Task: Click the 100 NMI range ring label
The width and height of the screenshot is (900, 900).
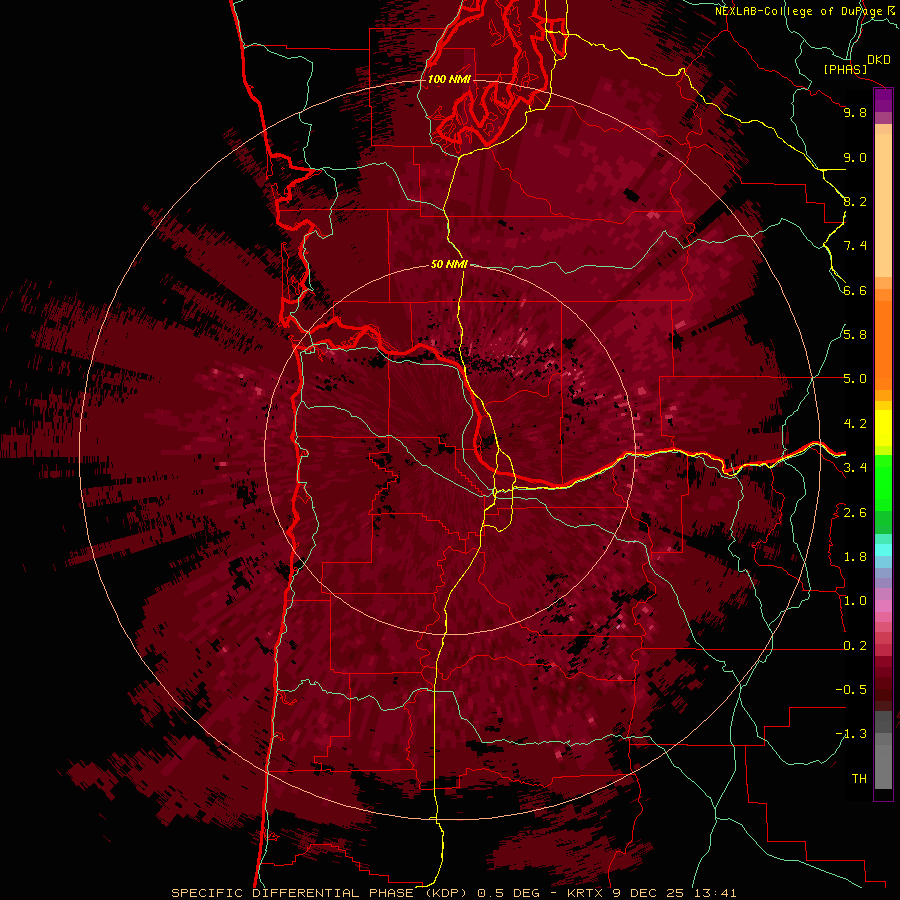Action: point(449,79)
